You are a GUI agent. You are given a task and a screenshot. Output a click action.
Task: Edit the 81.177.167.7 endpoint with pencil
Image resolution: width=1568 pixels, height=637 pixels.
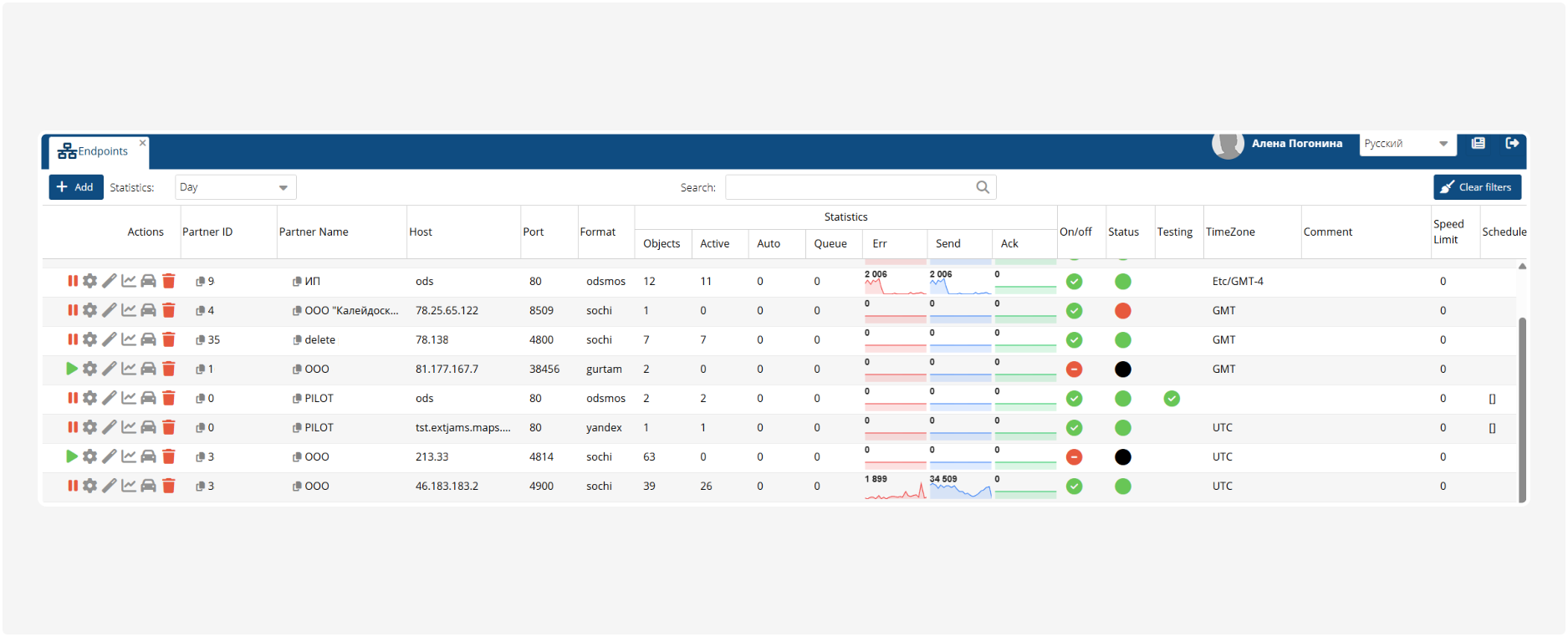tap(110, 369)
